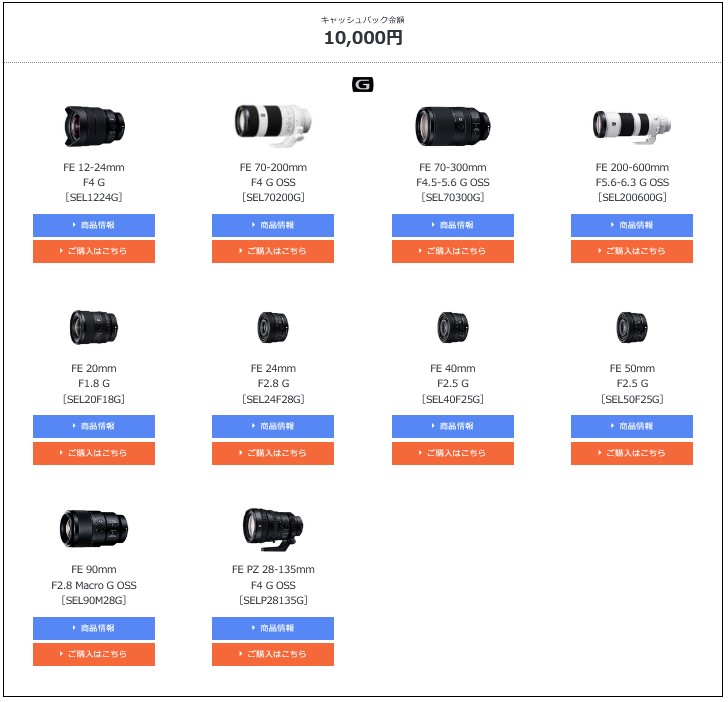Click the G lens series logo icon
Image resolution: width=728 pixels, height=702 pixels.
pyautogui.click(x=363, y=84)
